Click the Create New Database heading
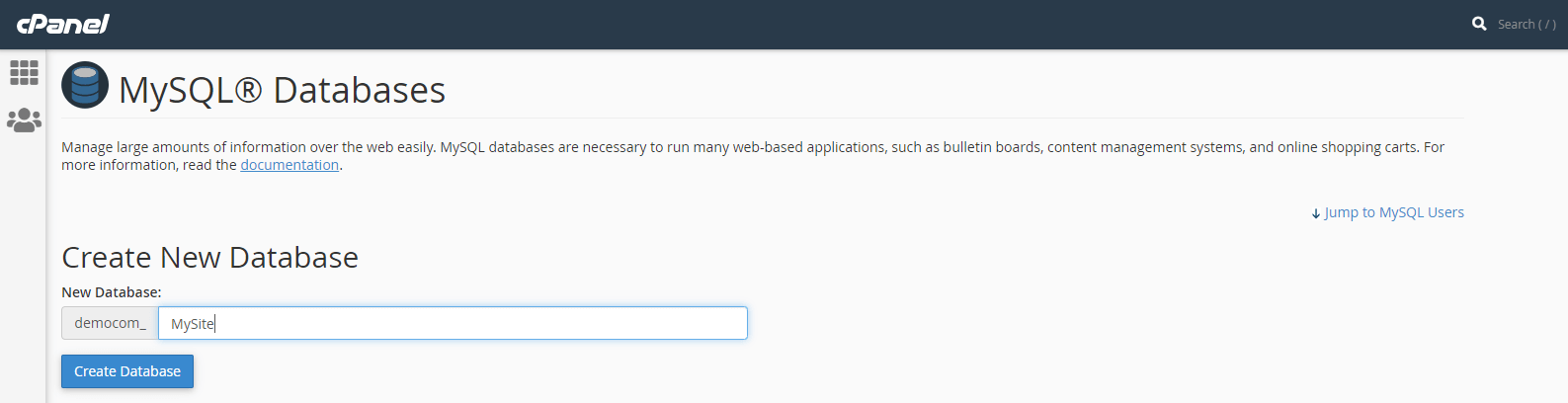The image size is (1568, 403). [x=209, y=258]
